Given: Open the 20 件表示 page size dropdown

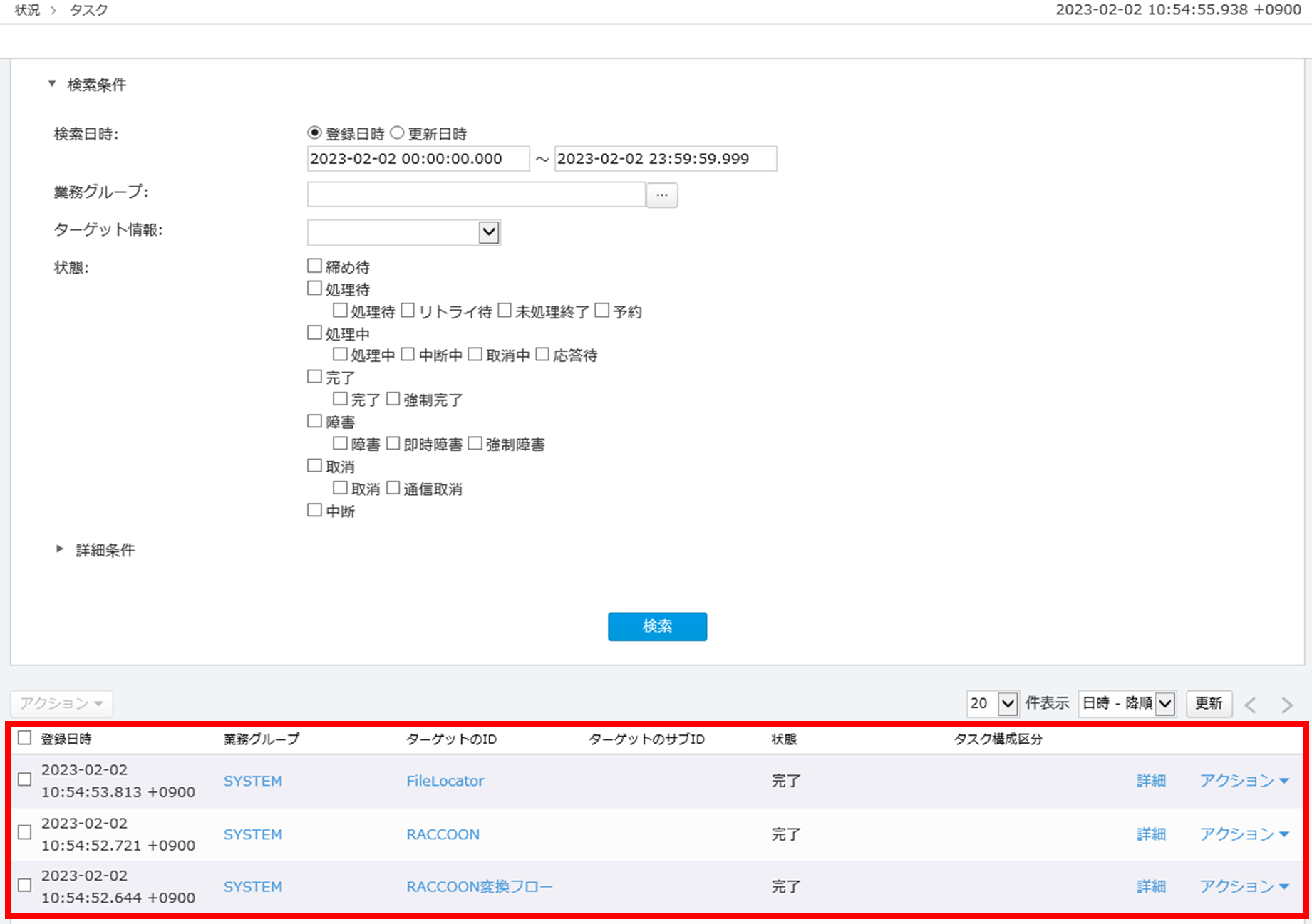Looking at the screenshot, I should pos(993,704).
